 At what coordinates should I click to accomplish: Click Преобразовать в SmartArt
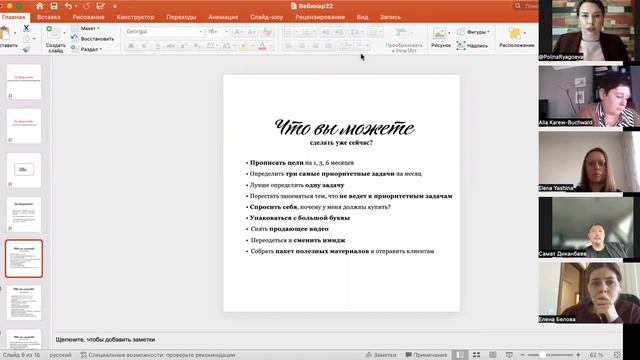(x=403, y=40)
